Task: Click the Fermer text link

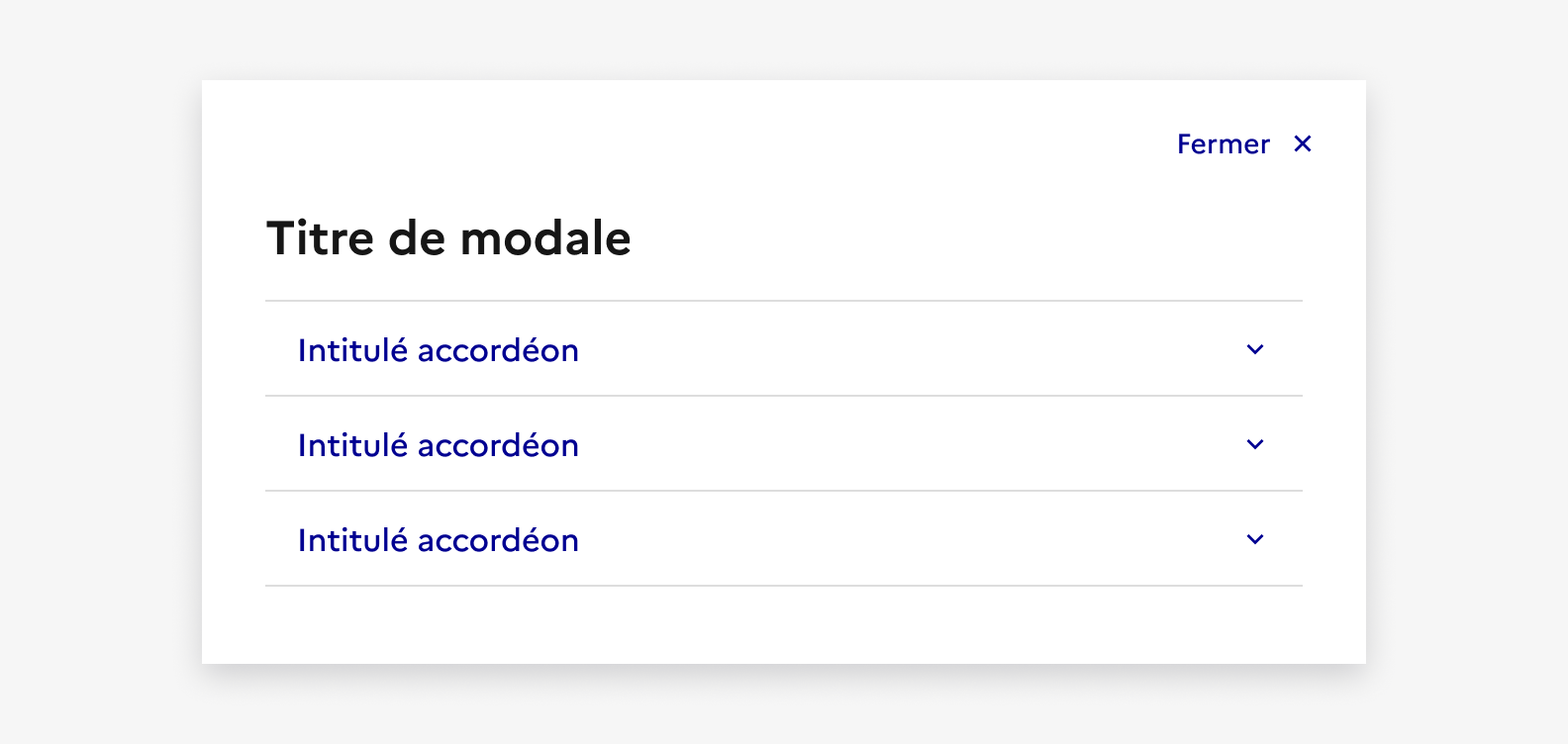Action: 1223,144
